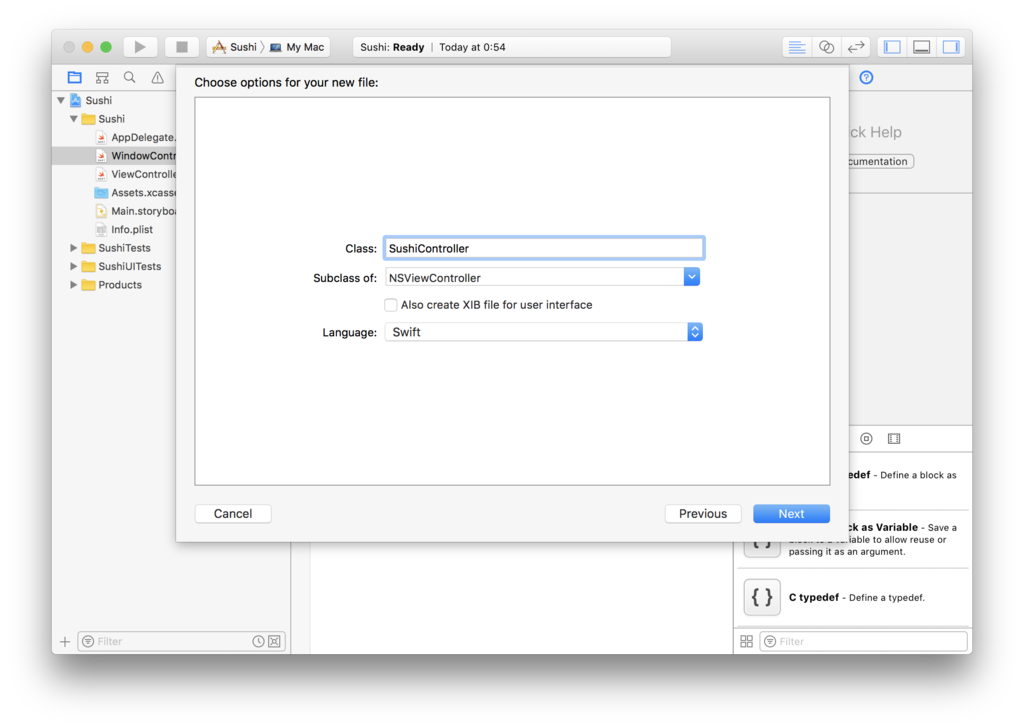
Task: Select the Products folder row
Action: coord(115,285)
